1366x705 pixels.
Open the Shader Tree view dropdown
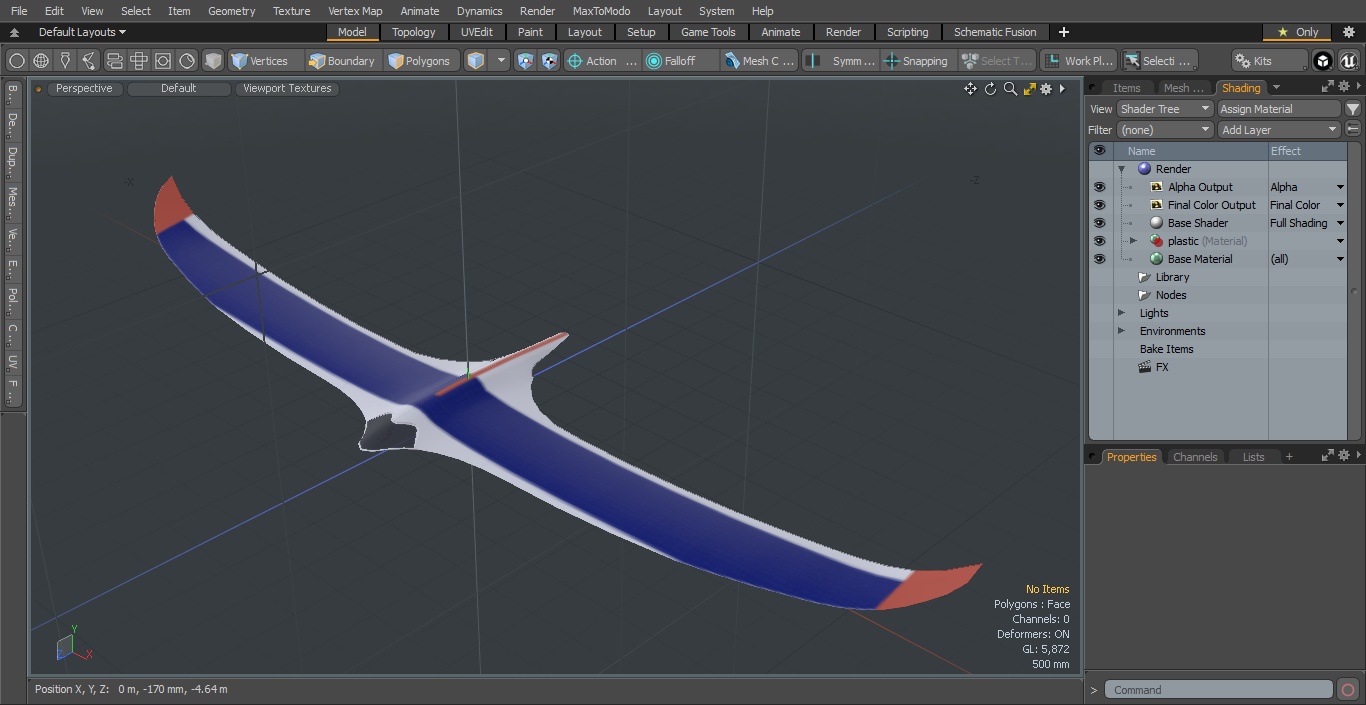click(1165, 109)
